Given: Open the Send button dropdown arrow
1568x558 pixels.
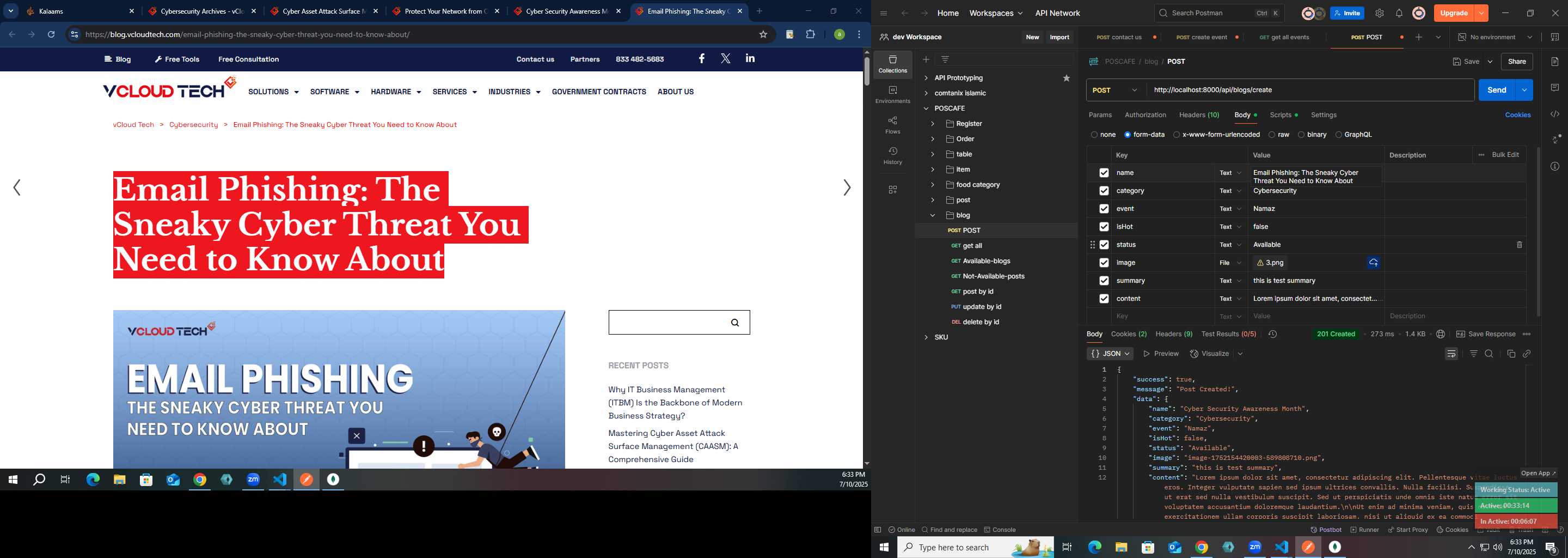Looking at the screenshot, I should [1524, 90].
